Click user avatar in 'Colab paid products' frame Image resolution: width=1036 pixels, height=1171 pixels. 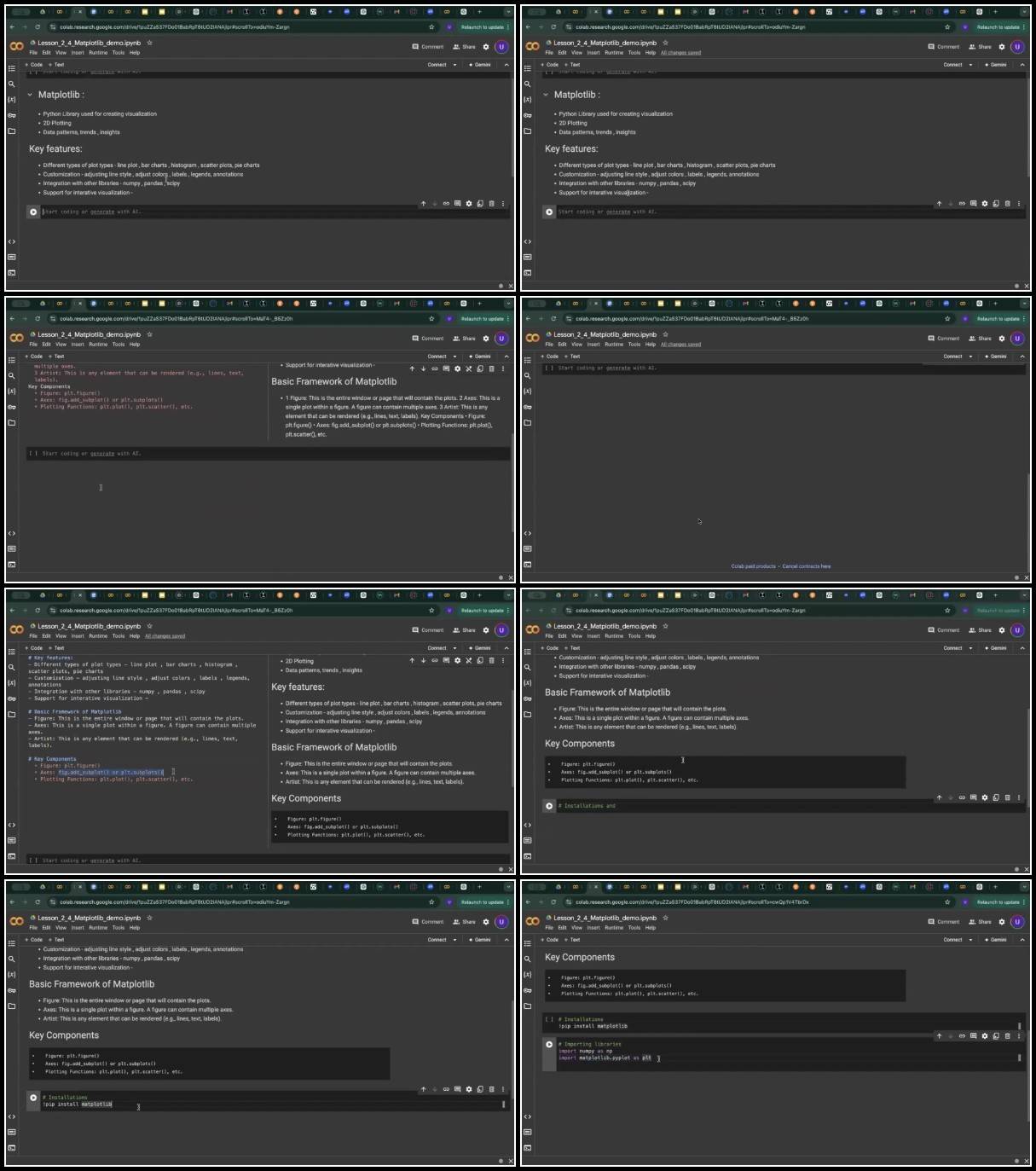[1017, 339]
